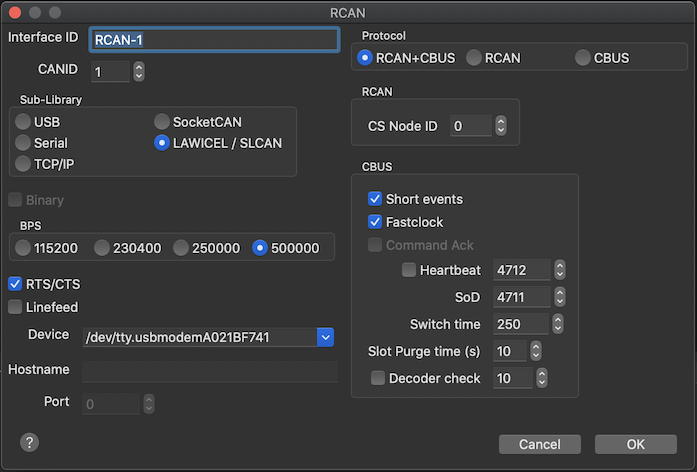Select 115200 BPS rate
The image size is (697, 472).
22,248
